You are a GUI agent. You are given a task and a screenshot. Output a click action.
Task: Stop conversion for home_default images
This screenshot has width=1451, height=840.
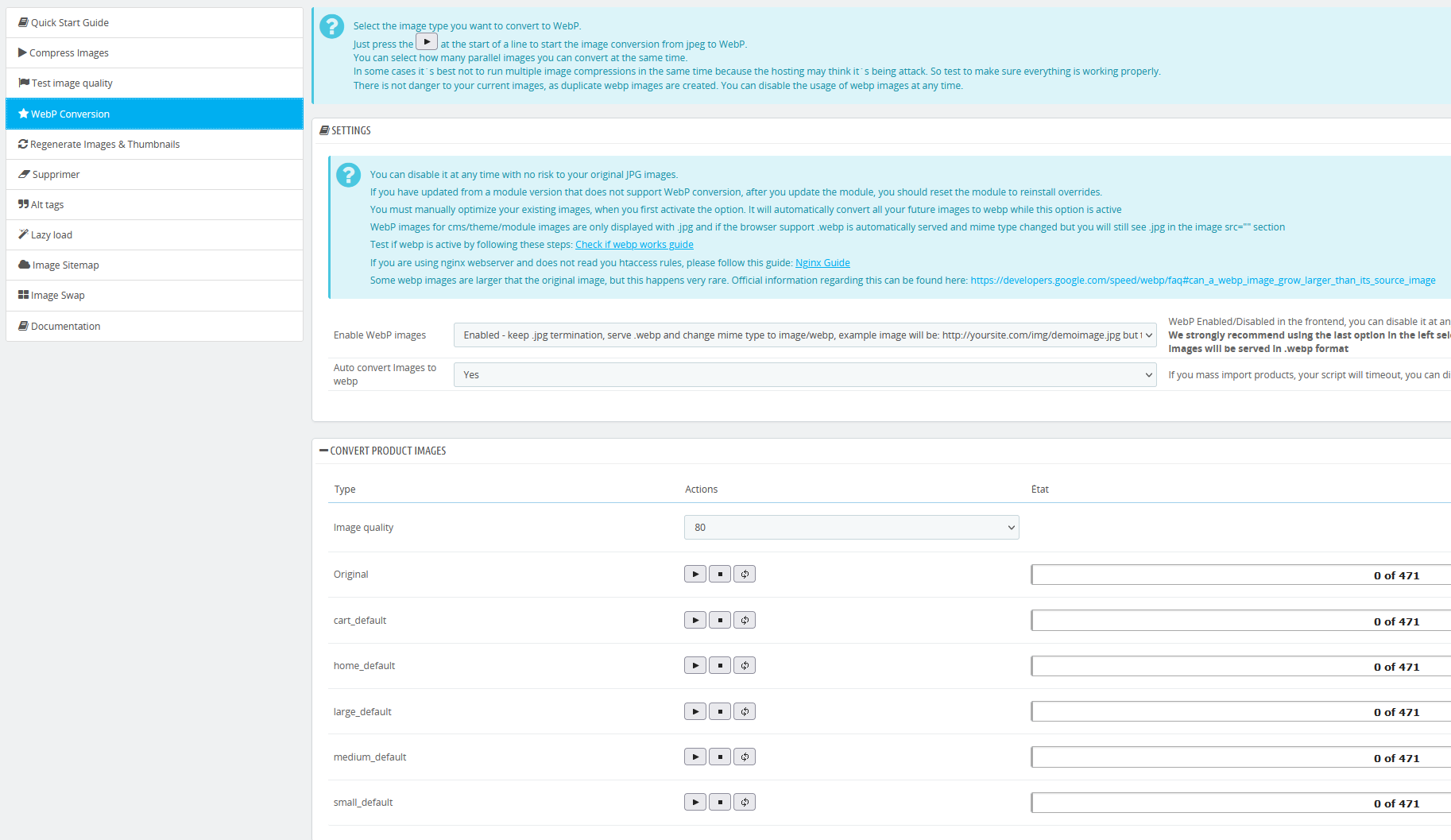720,665
